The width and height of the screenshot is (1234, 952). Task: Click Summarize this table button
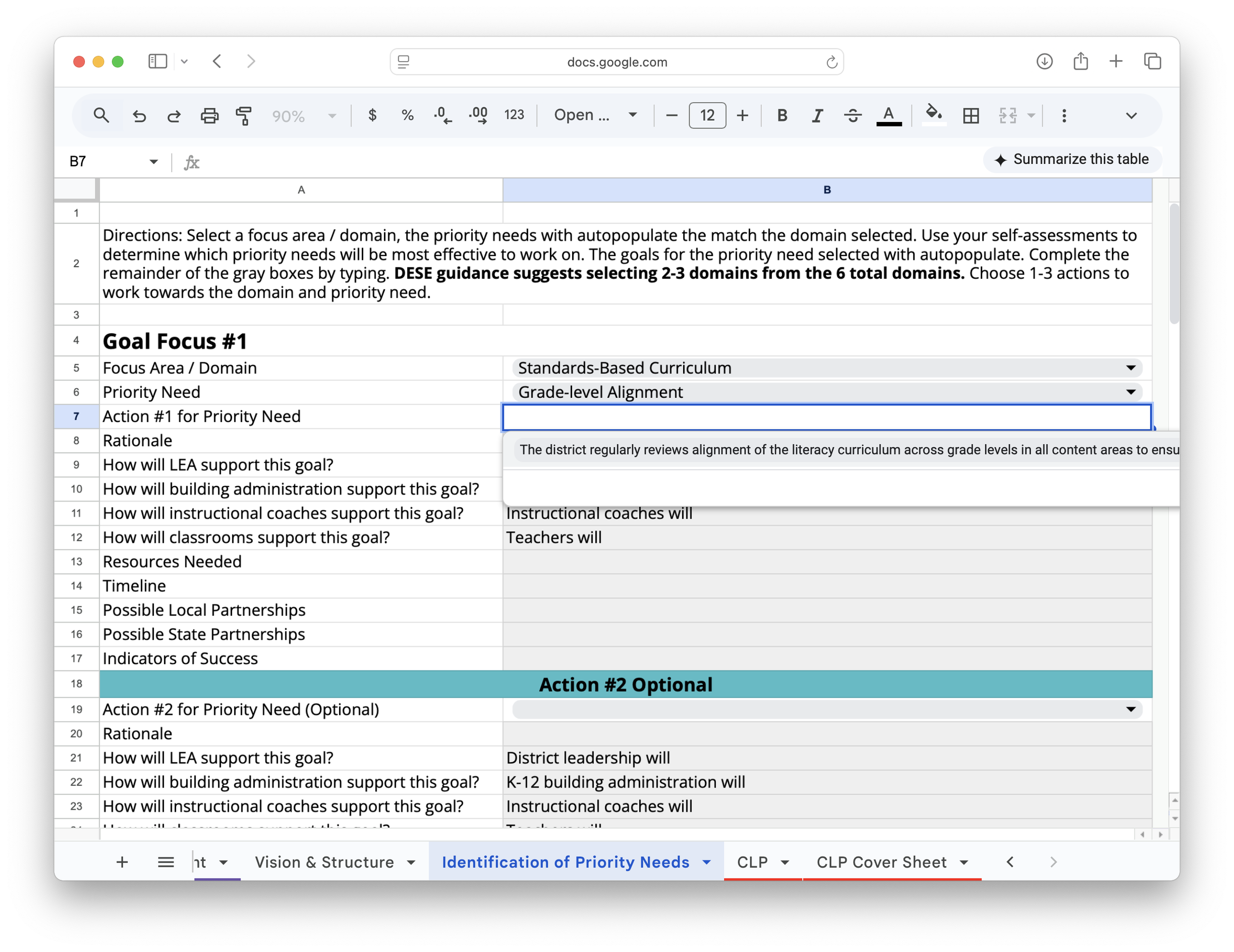click(x=1072, y=159)
